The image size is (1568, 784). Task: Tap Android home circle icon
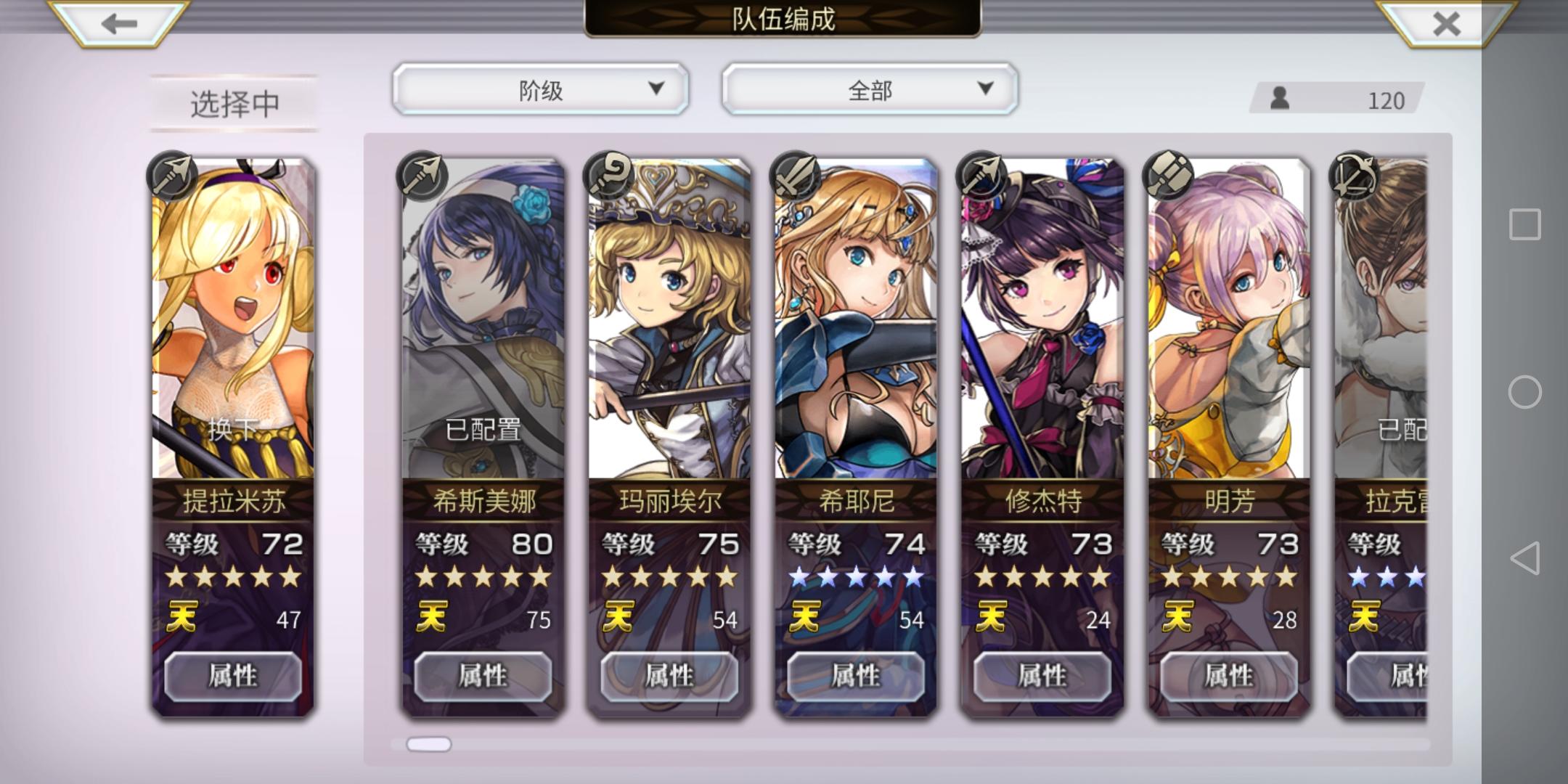click(x=1524, y=392)
